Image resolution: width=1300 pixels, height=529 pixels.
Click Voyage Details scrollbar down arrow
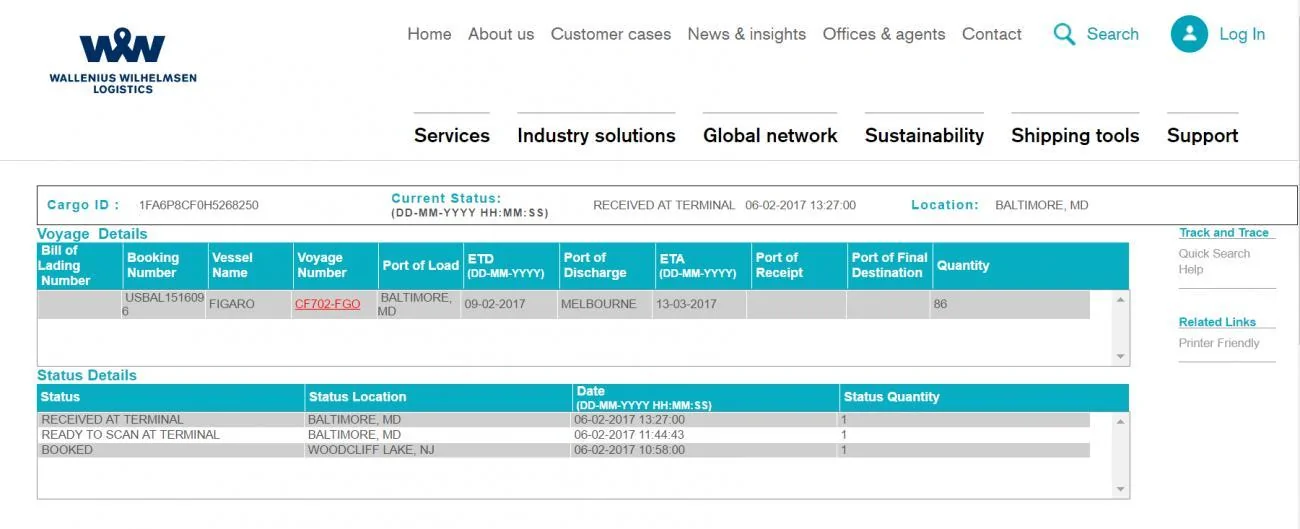(1121, 357)
